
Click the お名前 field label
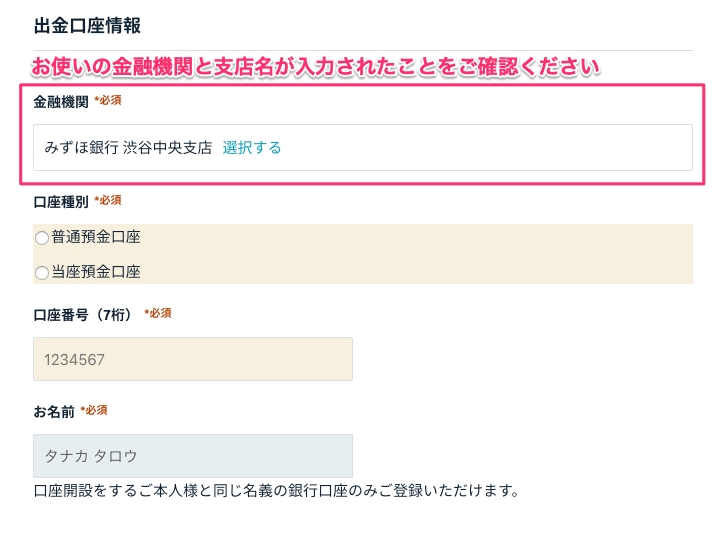coord(54,411)
